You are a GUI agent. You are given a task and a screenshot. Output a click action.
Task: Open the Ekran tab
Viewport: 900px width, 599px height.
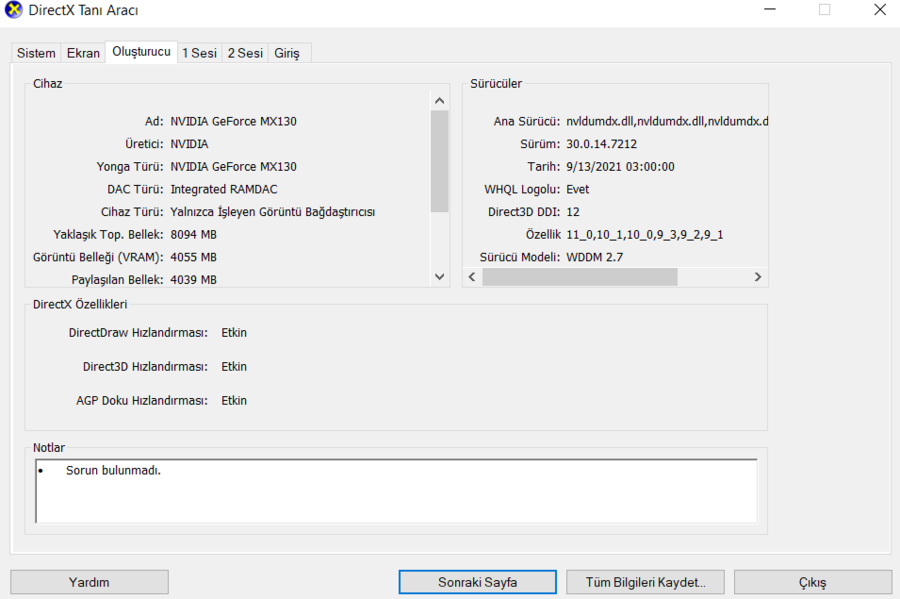83,53
